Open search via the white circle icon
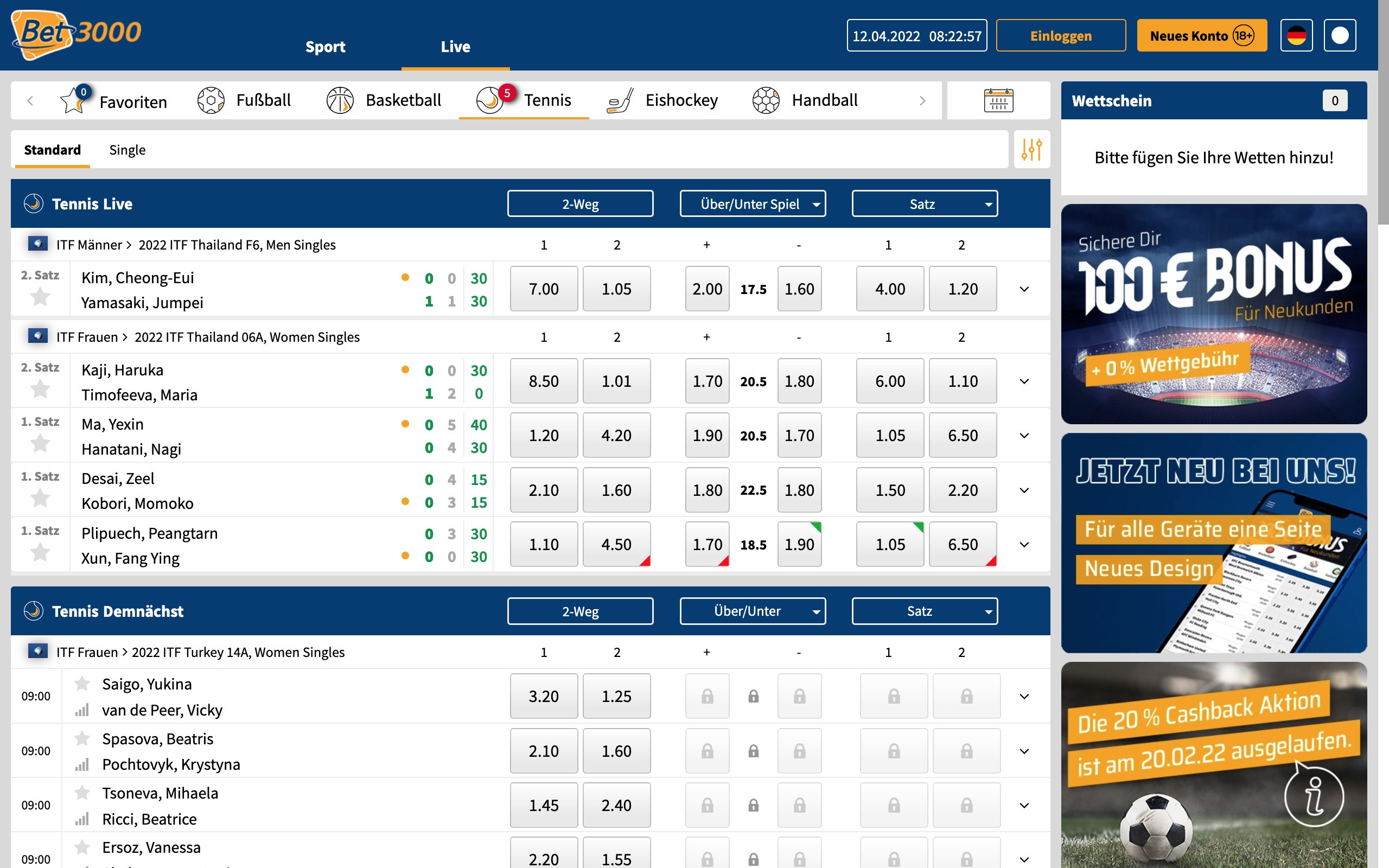1389x868 pixels. pos(1340,35)
